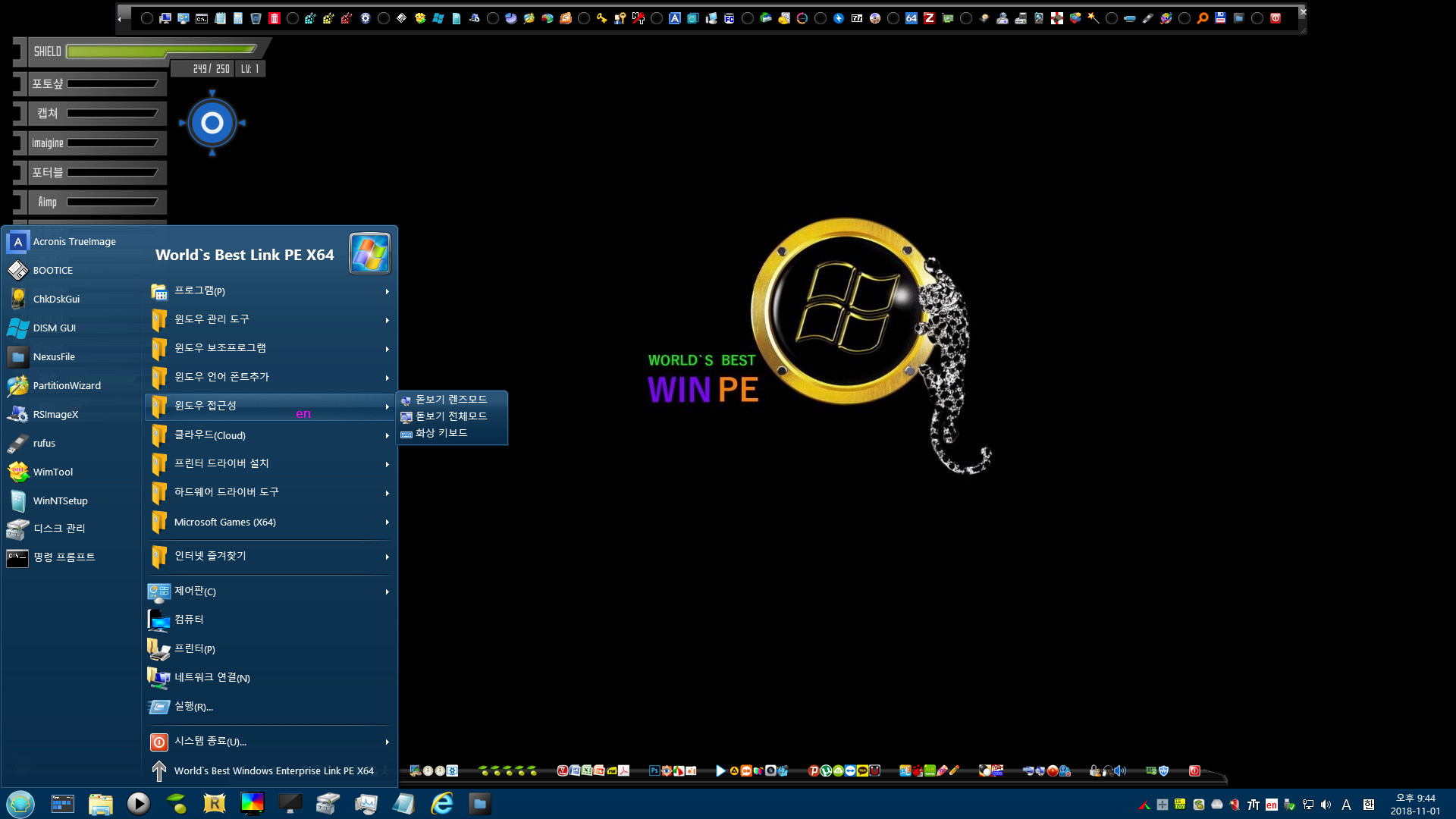Click the 포토샵 widget button

click(96, 84)
